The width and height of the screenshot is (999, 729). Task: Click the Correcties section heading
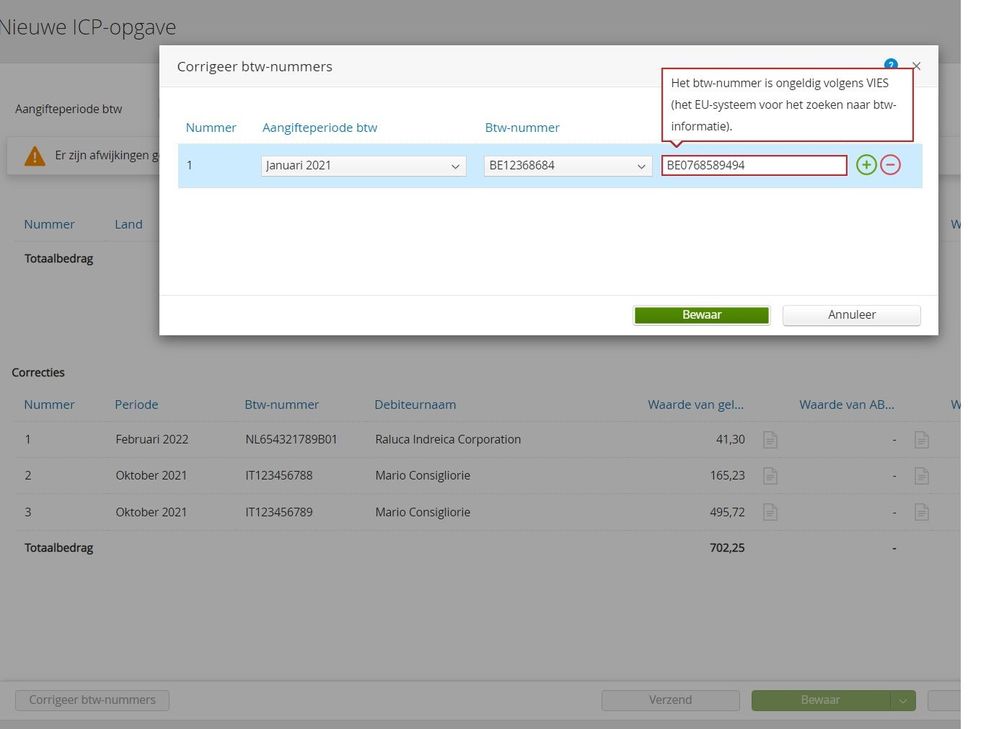38,373
